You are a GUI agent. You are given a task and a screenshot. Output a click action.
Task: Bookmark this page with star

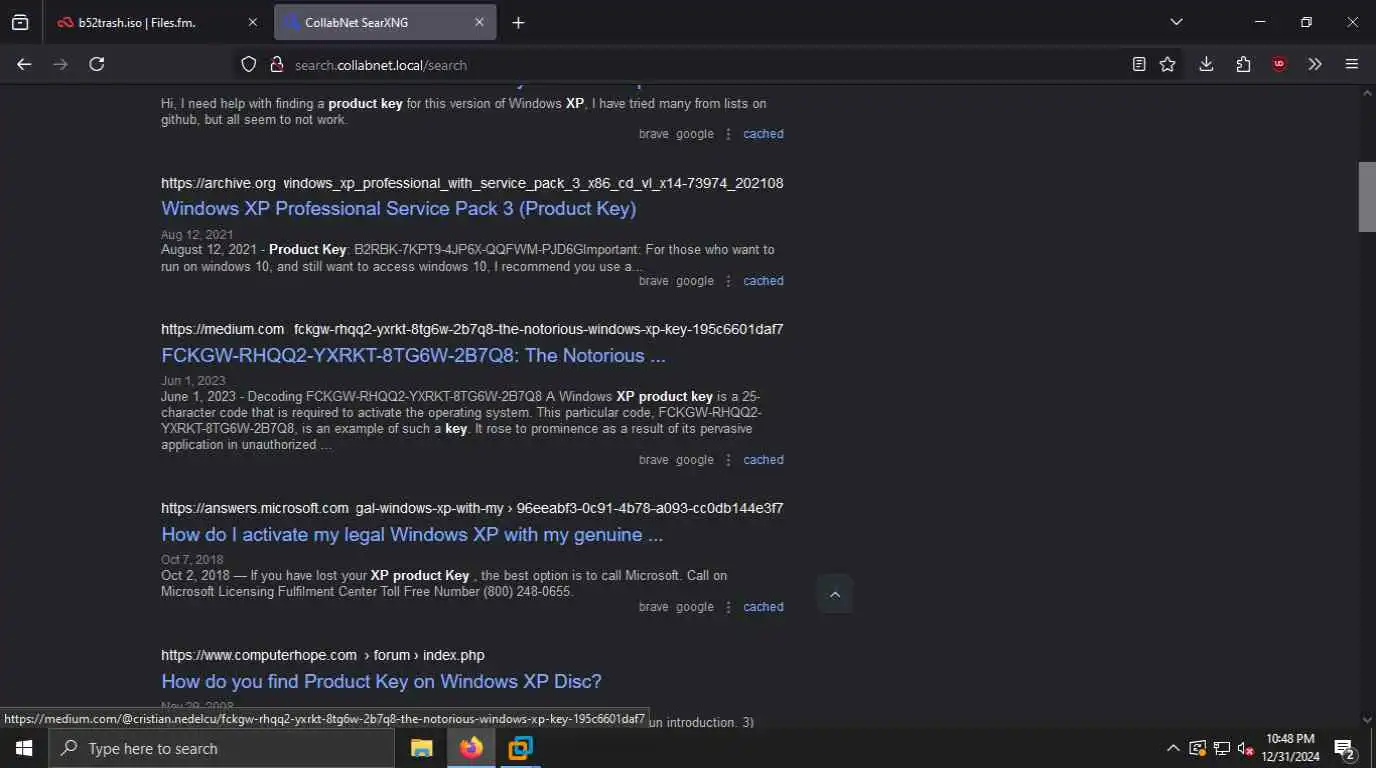coord(1167,64)
